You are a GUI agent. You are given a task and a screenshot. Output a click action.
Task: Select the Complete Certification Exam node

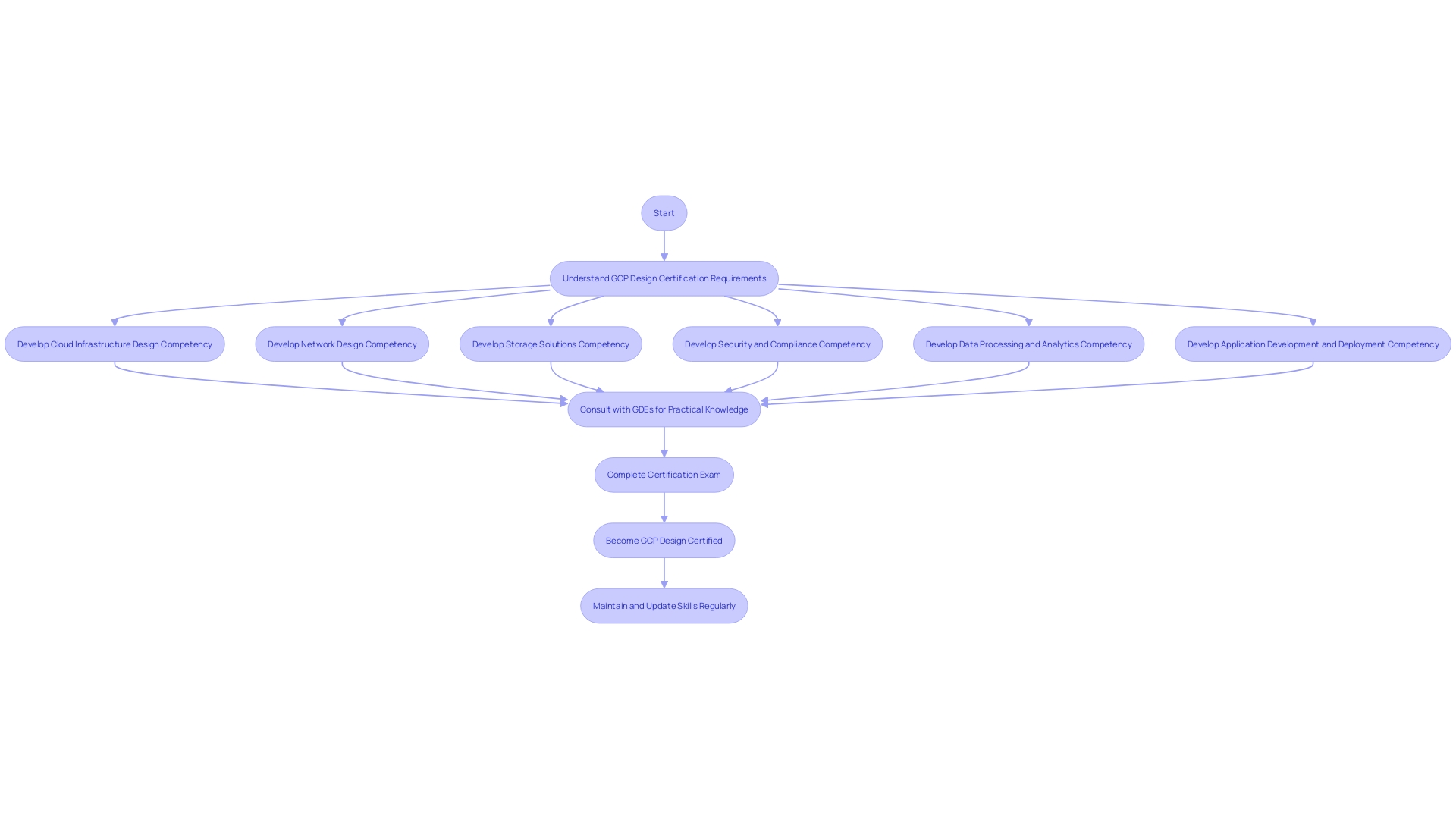pos(664,474)
